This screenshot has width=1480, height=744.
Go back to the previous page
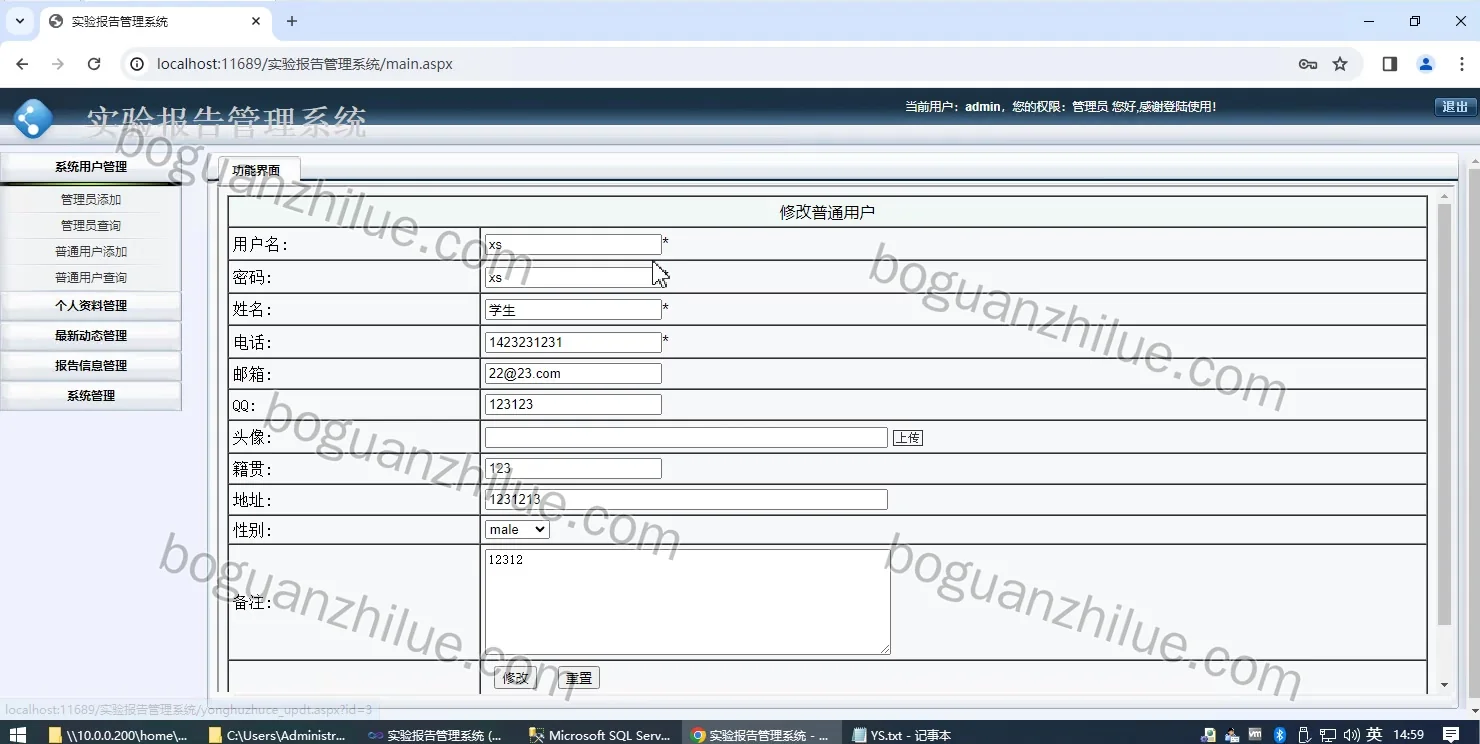coord(22,64)
